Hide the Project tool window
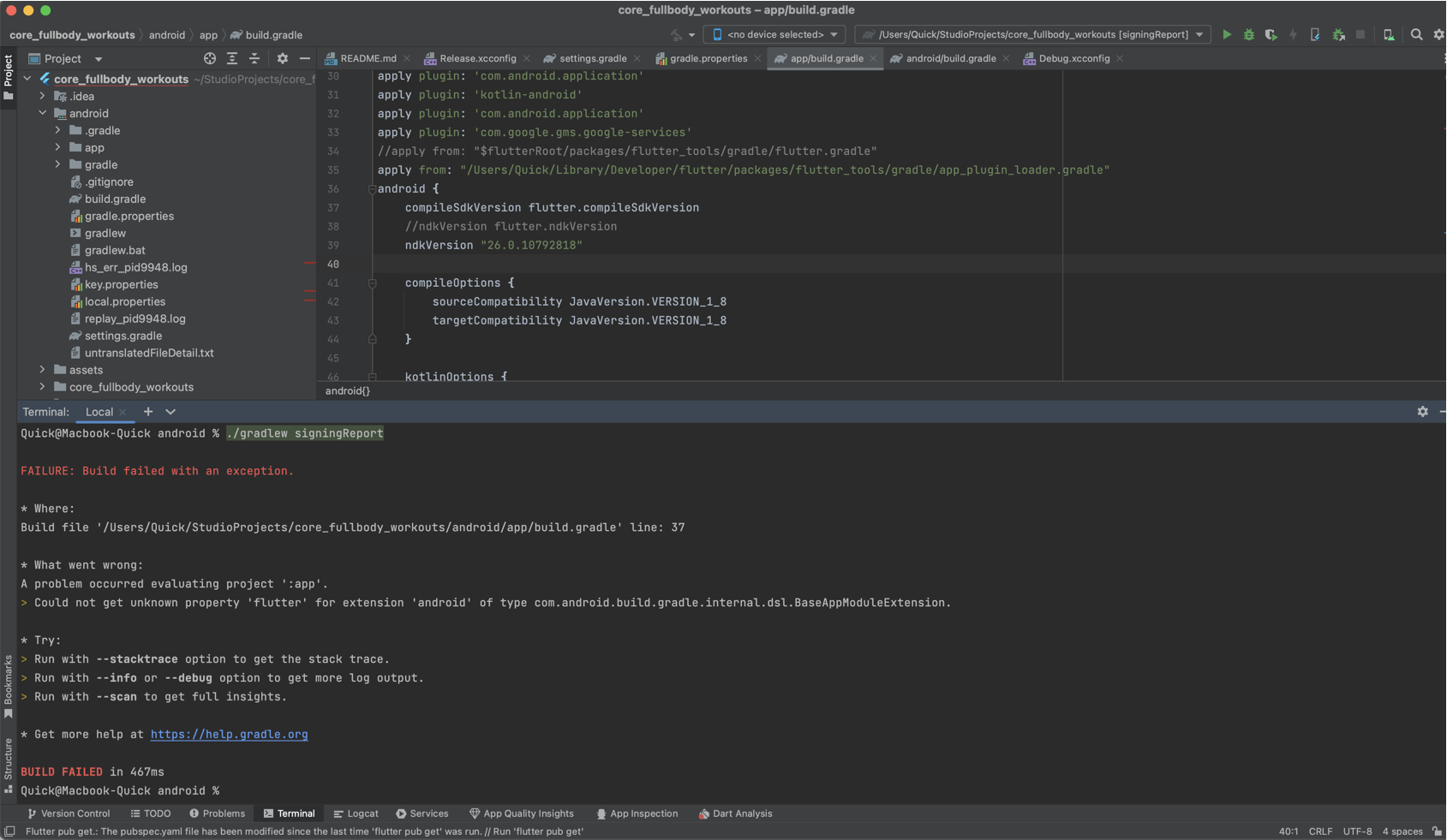The image size is (1447, 840). tap(305, 58)
